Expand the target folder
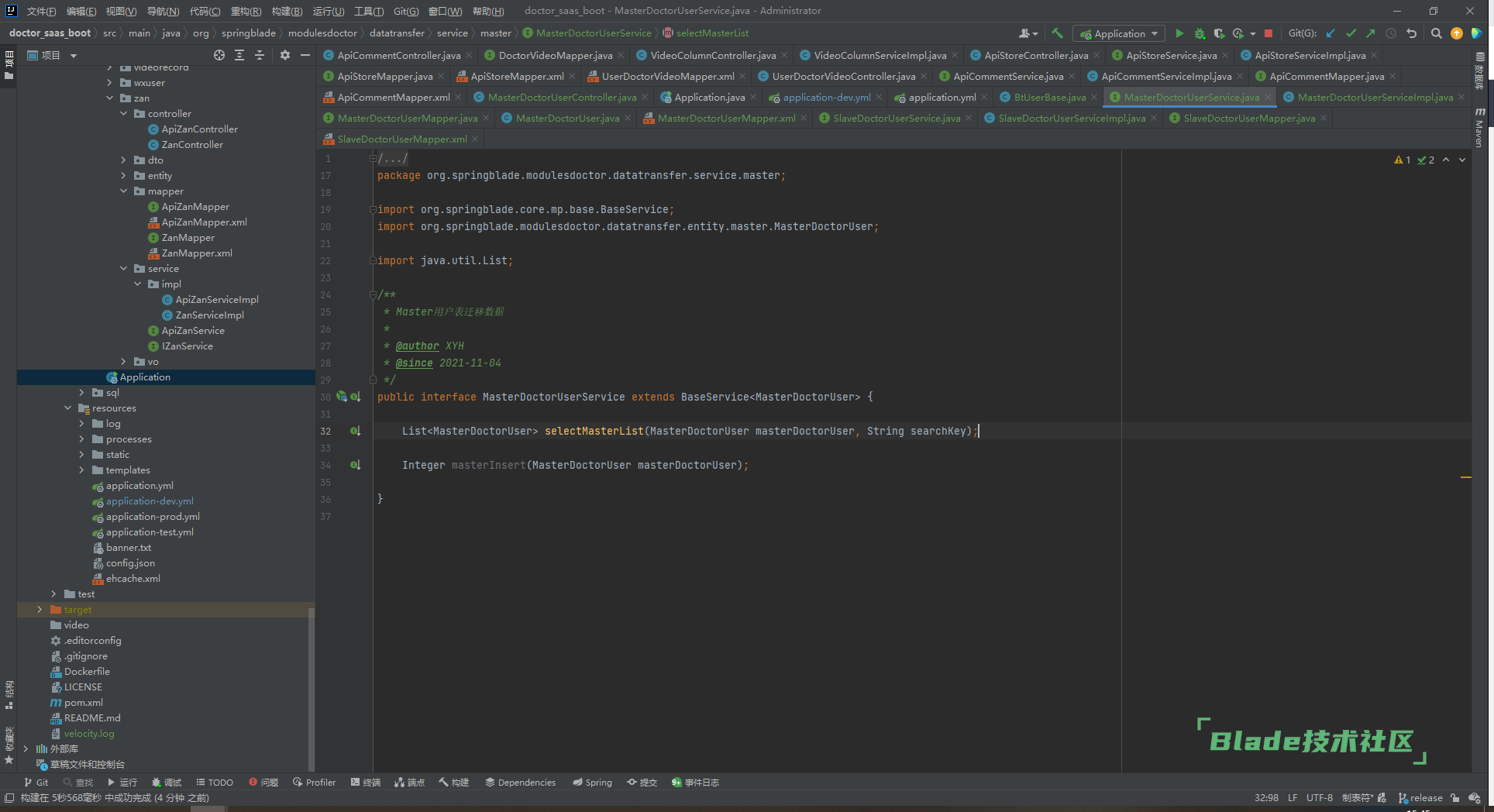This screenshot has width=1494, height=812. pyautogui.click(x=40, y=610)
